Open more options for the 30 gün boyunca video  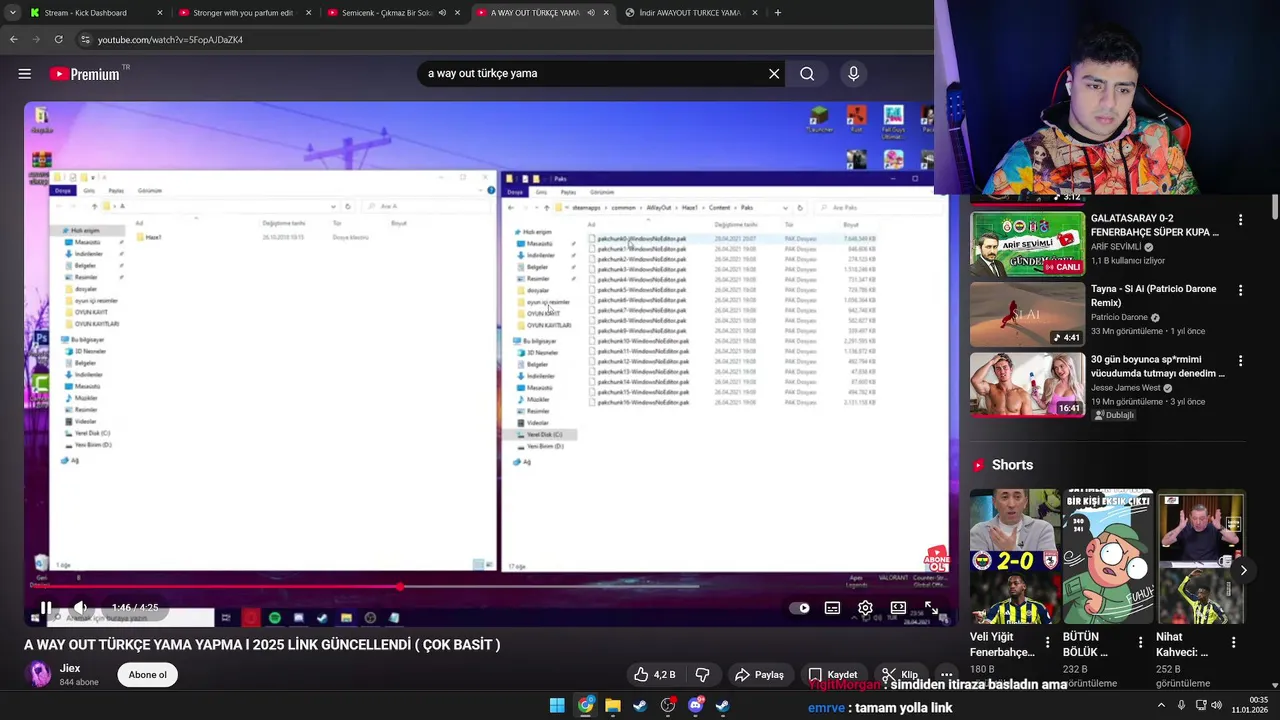1240,361
